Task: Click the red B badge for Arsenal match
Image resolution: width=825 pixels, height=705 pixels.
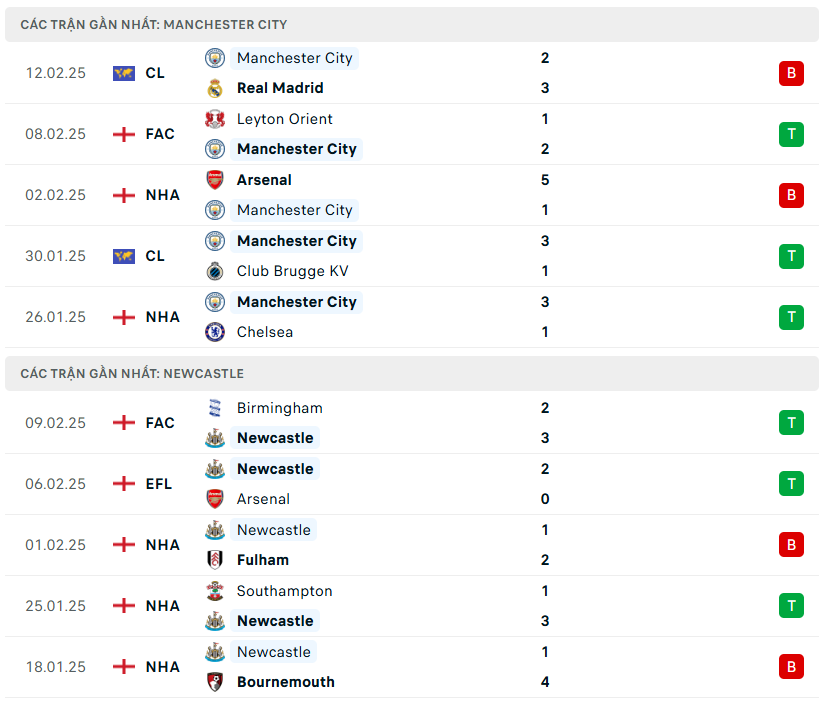Action: pos(791,195)
